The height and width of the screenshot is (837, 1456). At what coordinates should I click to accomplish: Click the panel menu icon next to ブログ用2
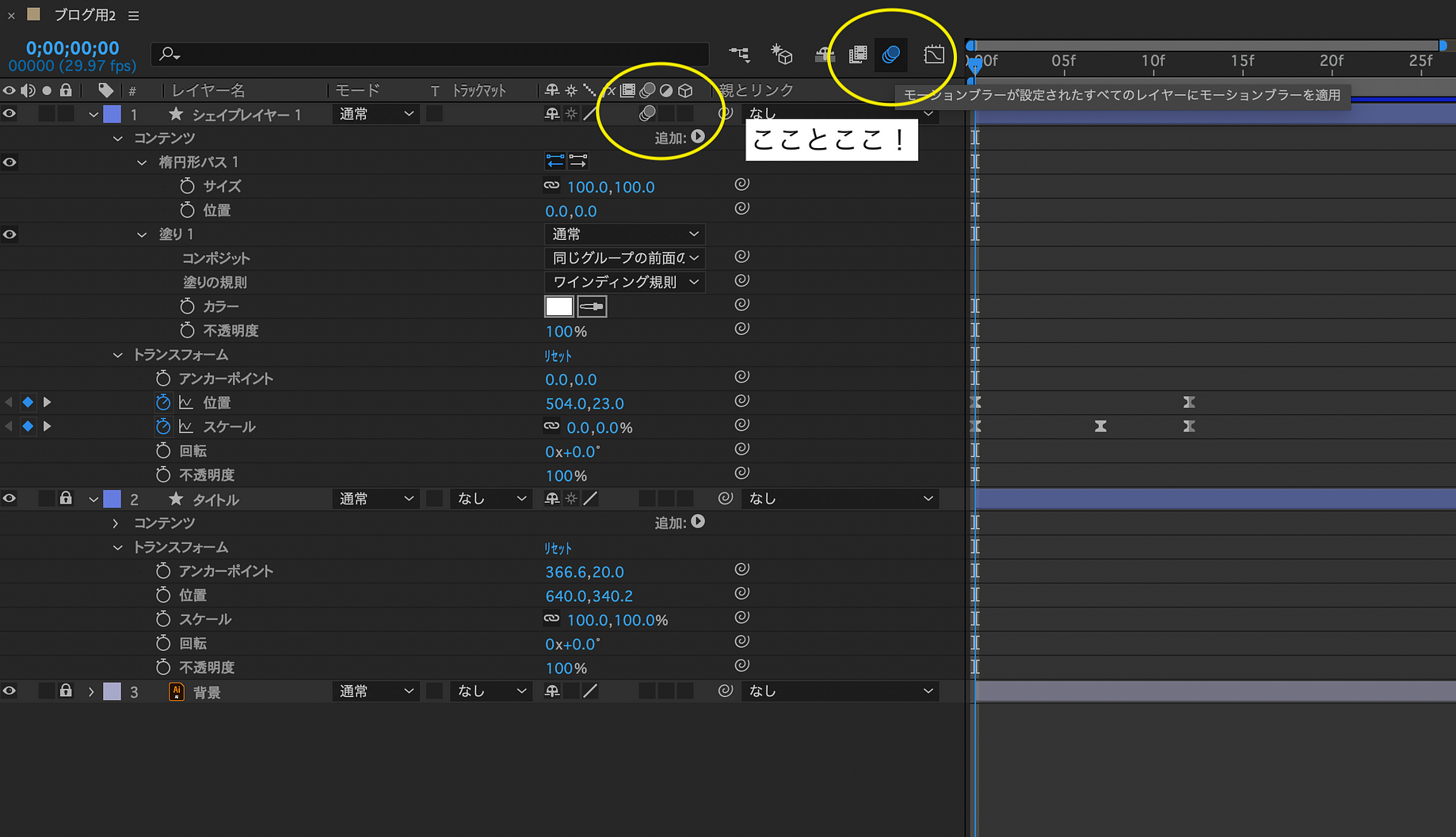[134, 16]
